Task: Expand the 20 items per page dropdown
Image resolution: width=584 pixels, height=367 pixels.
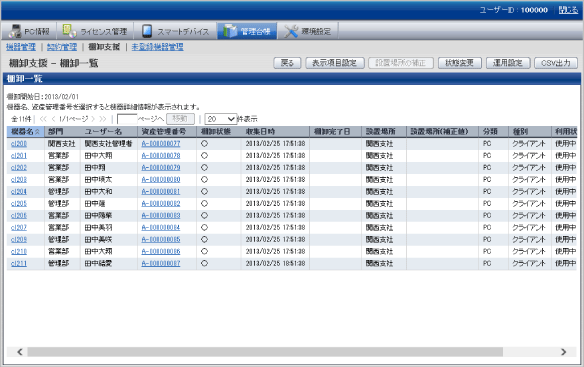Action: [x=220, y=119]
